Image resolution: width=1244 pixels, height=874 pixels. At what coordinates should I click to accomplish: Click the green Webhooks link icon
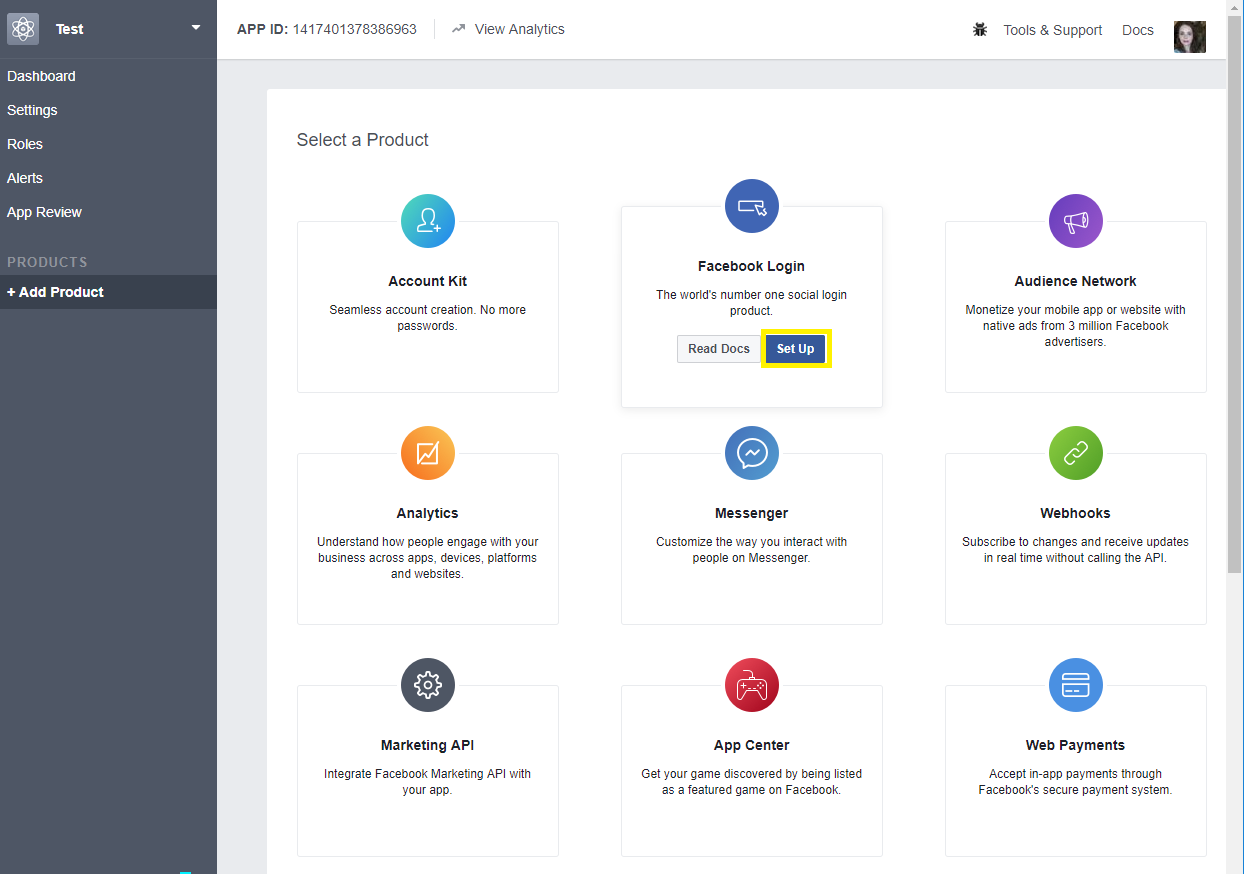point(1076,453)
